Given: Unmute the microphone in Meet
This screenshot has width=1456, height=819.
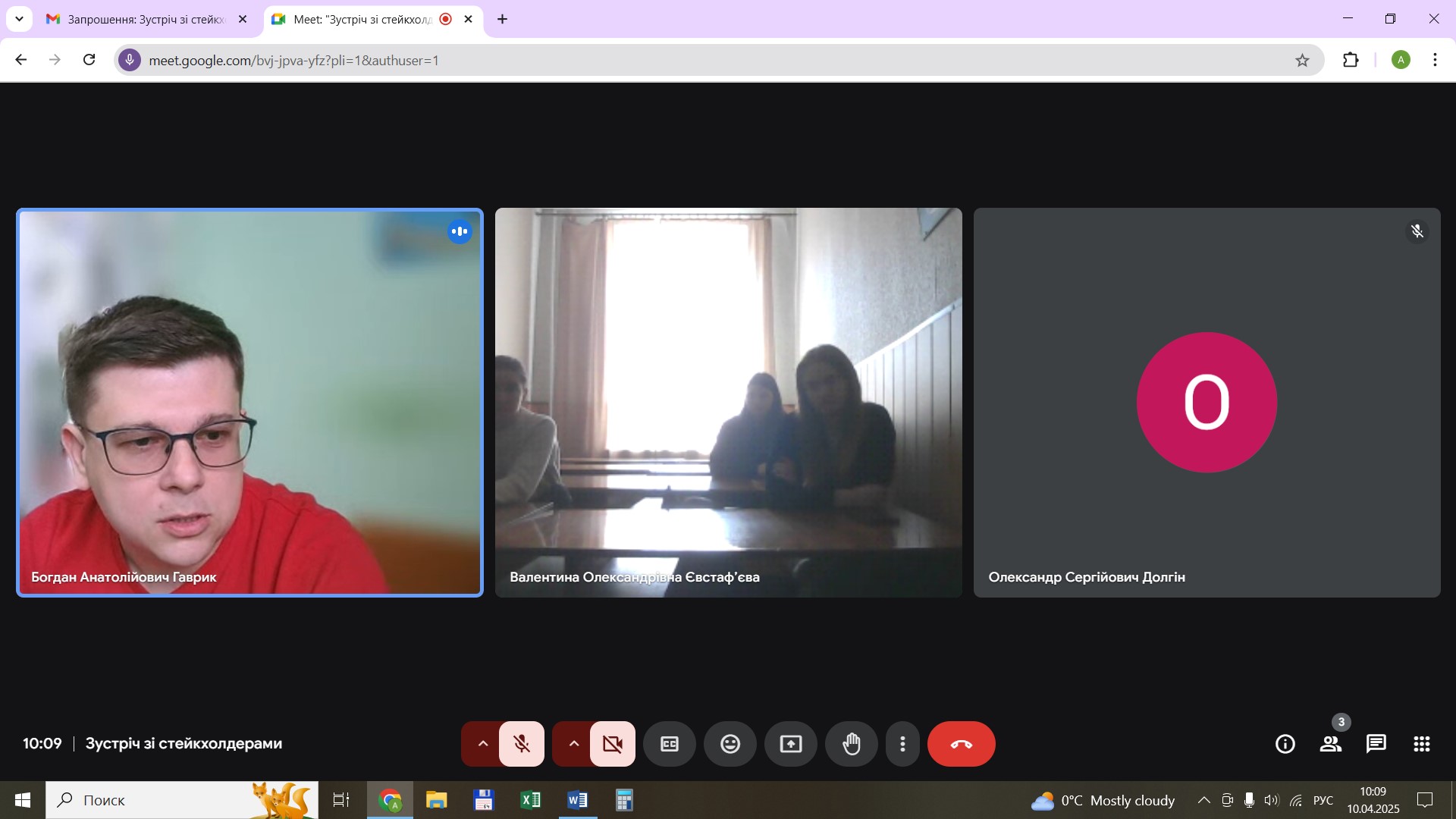Looking at the screenshot, I should pyautogui.click(x=522, y=744).
